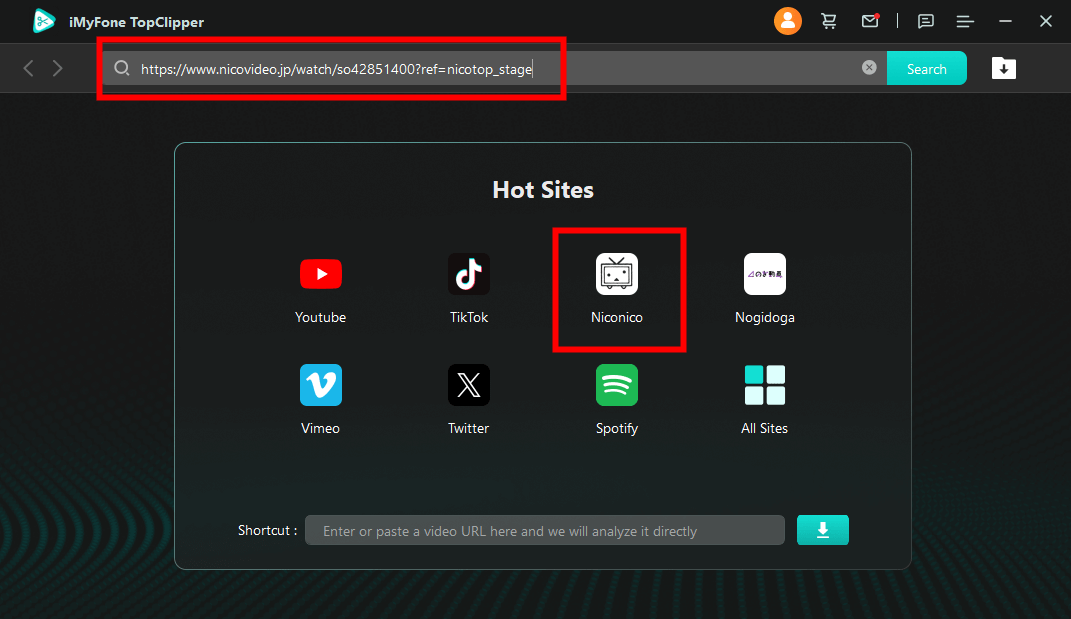1071x619 pixels.
Task: Open the shopping cart icon
Action: click(829, 21)
